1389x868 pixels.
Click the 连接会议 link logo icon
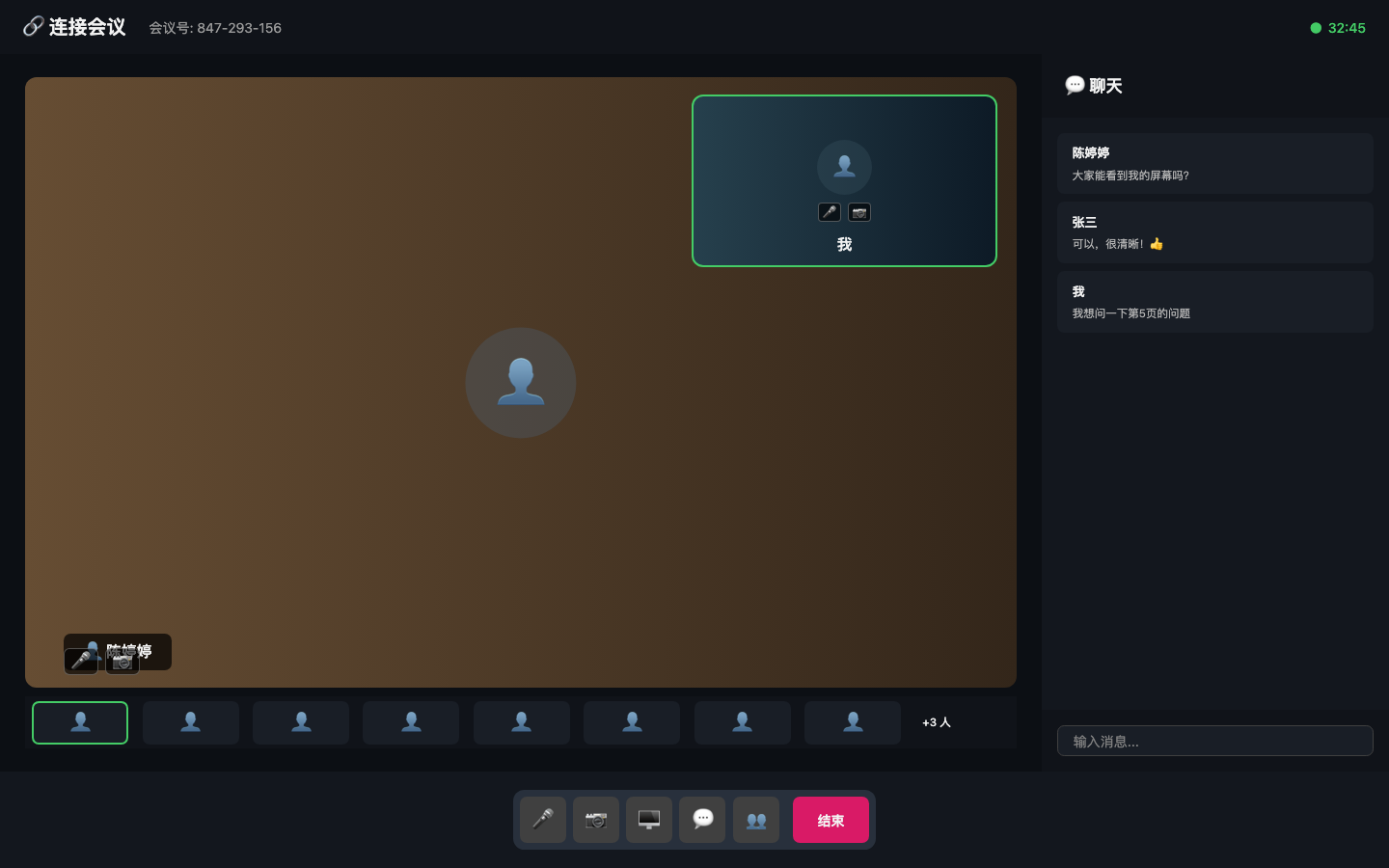[33, 27]
